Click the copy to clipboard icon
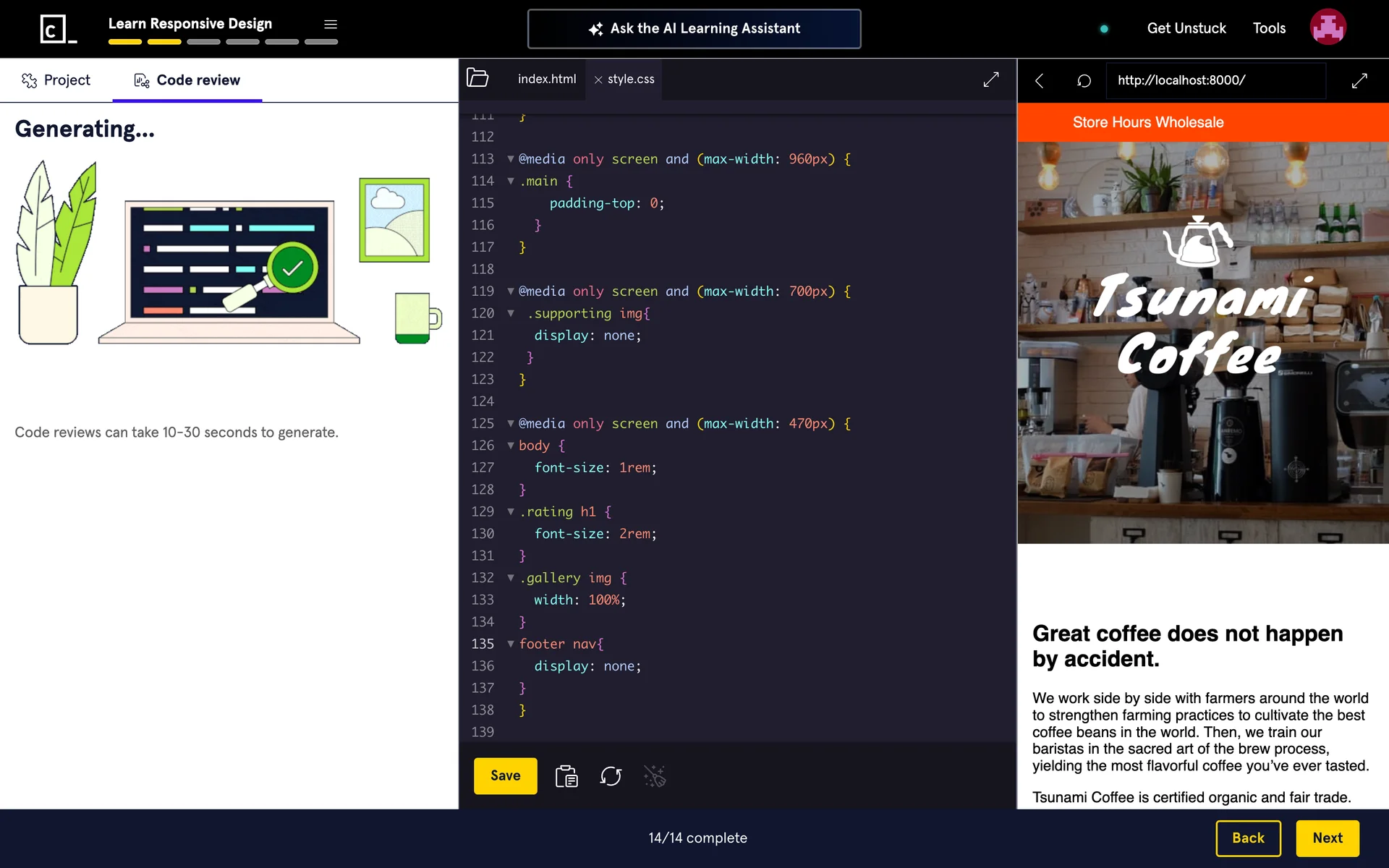1389x868 pixels. (x=566, y=776)
